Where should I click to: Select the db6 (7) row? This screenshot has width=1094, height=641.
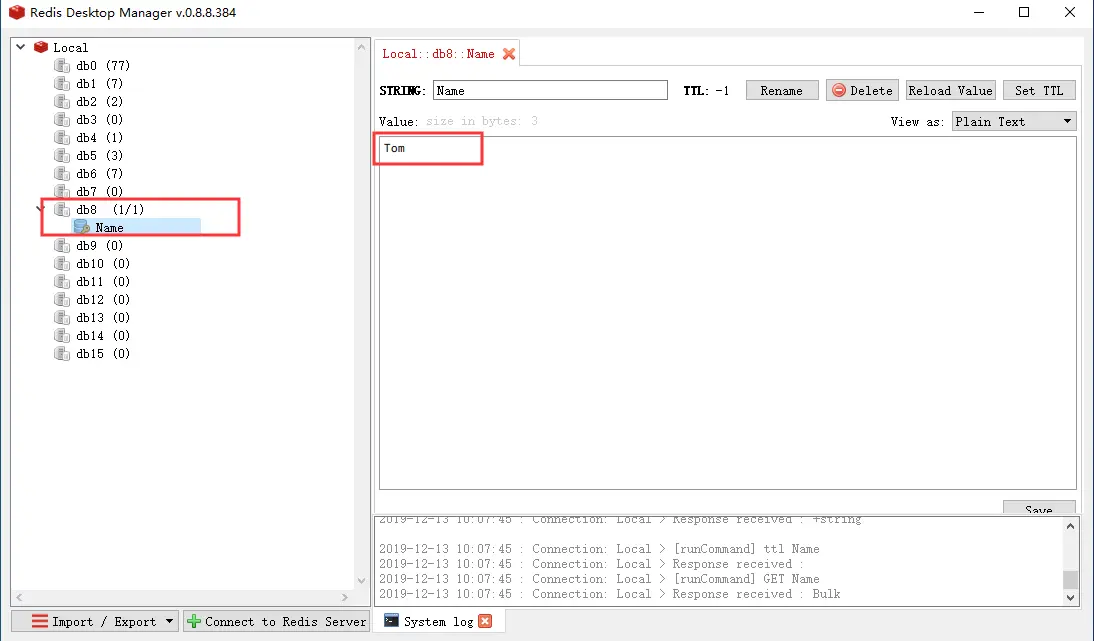click(89, 174)
